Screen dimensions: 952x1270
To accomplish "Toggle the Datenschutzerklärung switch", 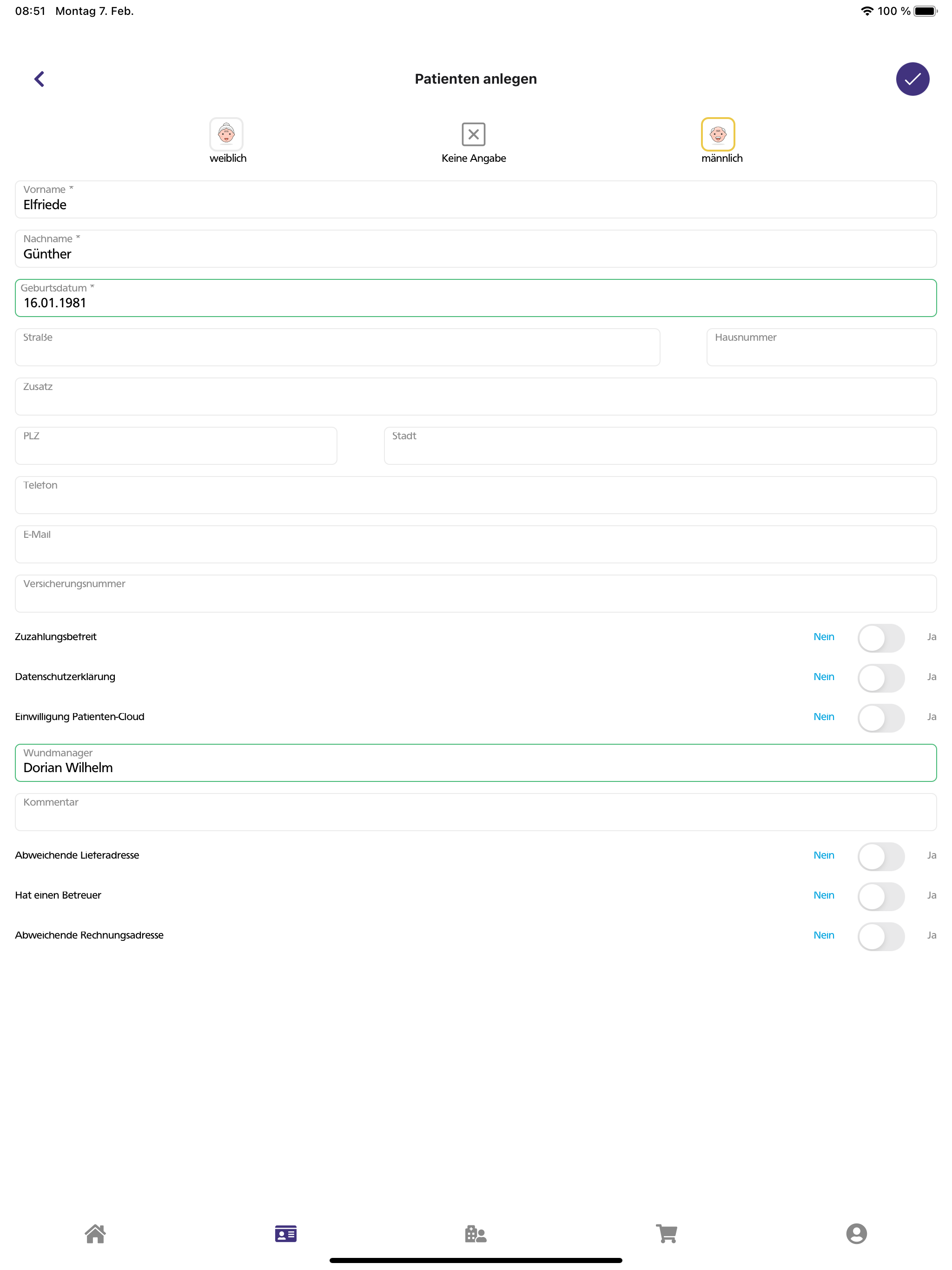I will (881, 678).
